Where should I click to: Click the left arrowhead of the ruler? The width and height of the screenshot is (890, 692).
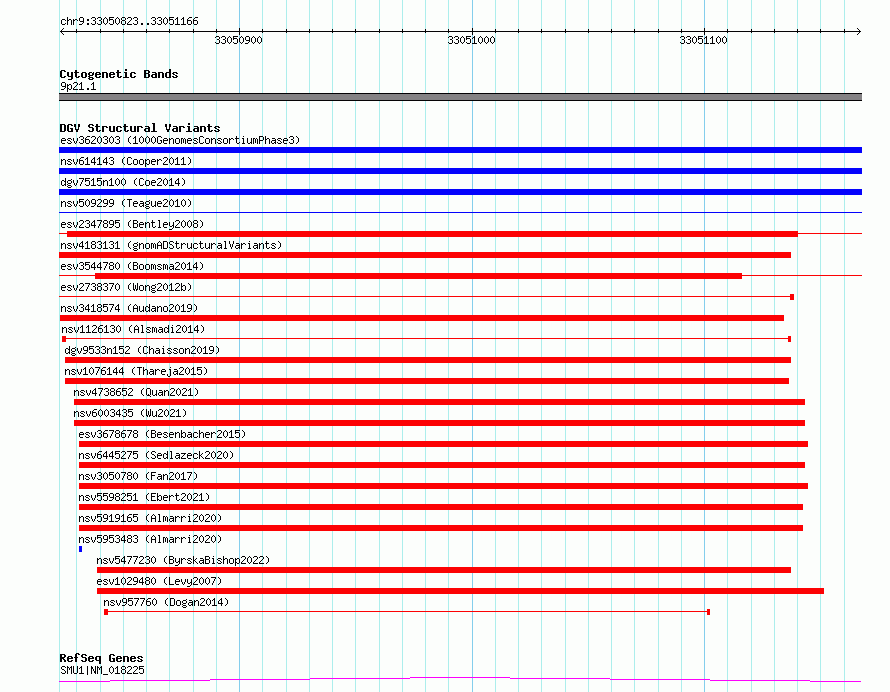click(x=62, y=31)
